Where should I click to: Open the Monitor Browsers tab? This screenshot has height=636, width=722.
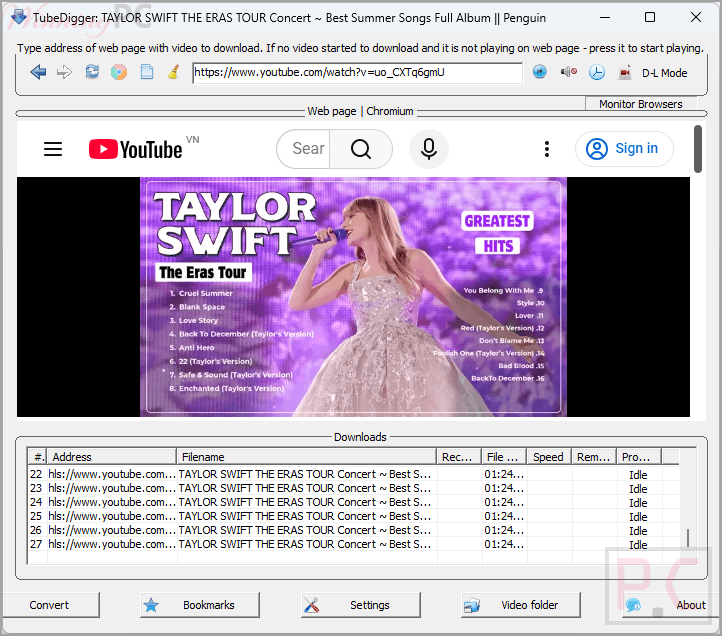pyautogui.click(x=640, y=104)
